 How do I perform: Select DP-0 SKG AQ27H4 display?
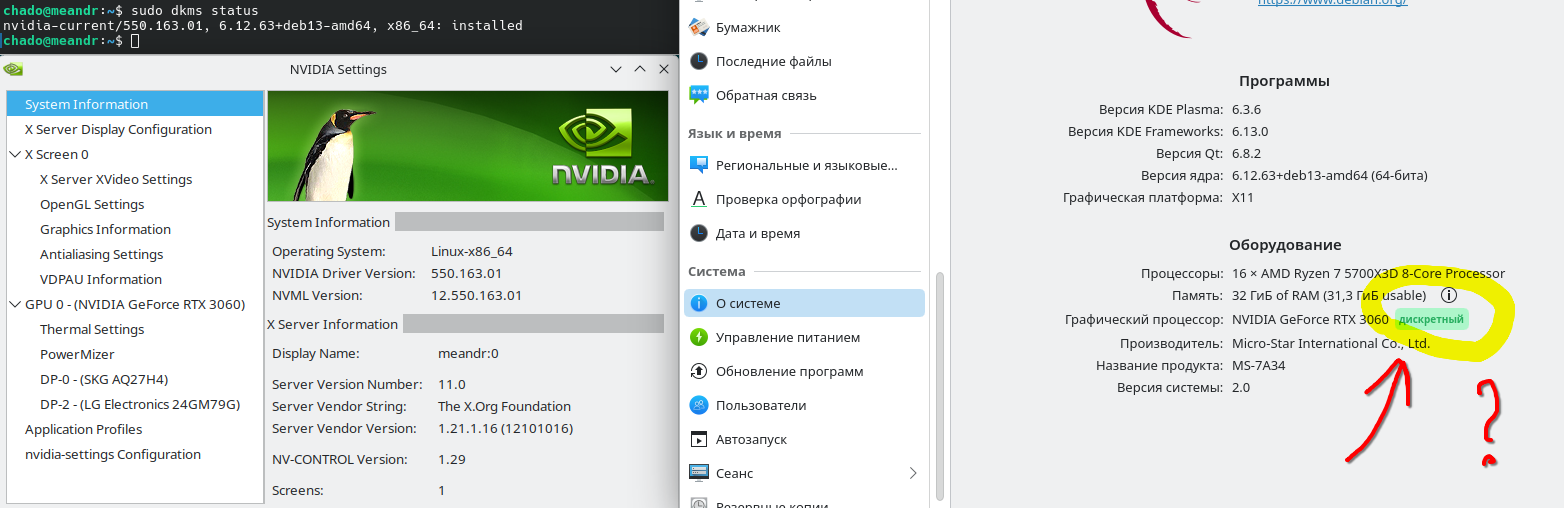(104, 379)
